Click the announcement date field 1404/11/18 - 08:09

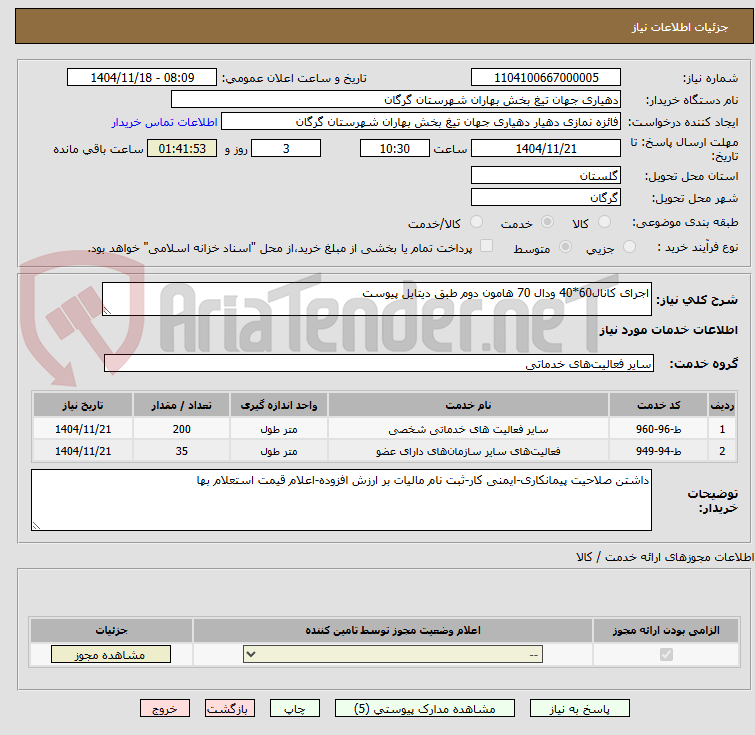pos(142,78)
